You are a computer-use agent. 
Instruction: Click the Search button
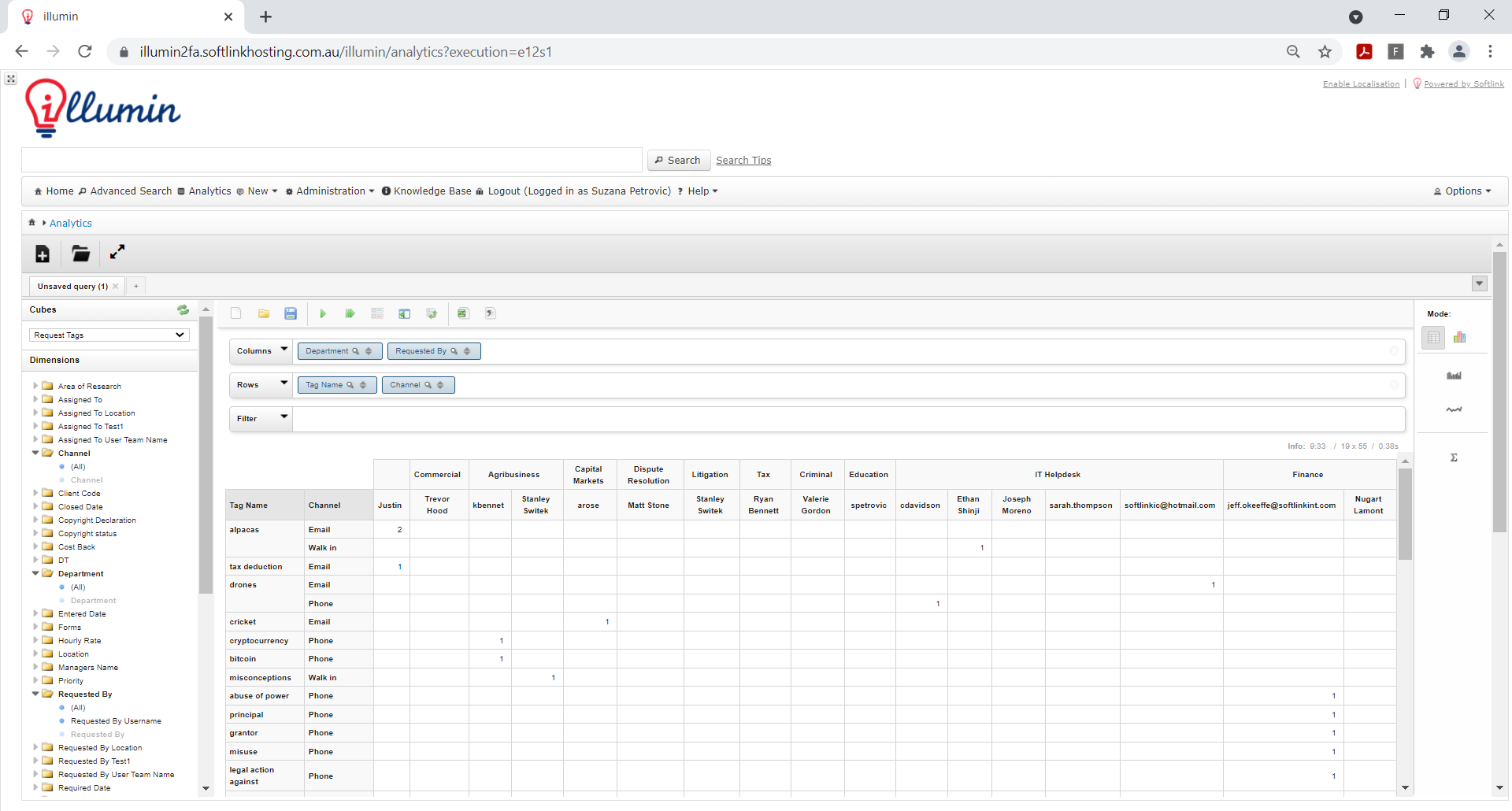(678, 160)
